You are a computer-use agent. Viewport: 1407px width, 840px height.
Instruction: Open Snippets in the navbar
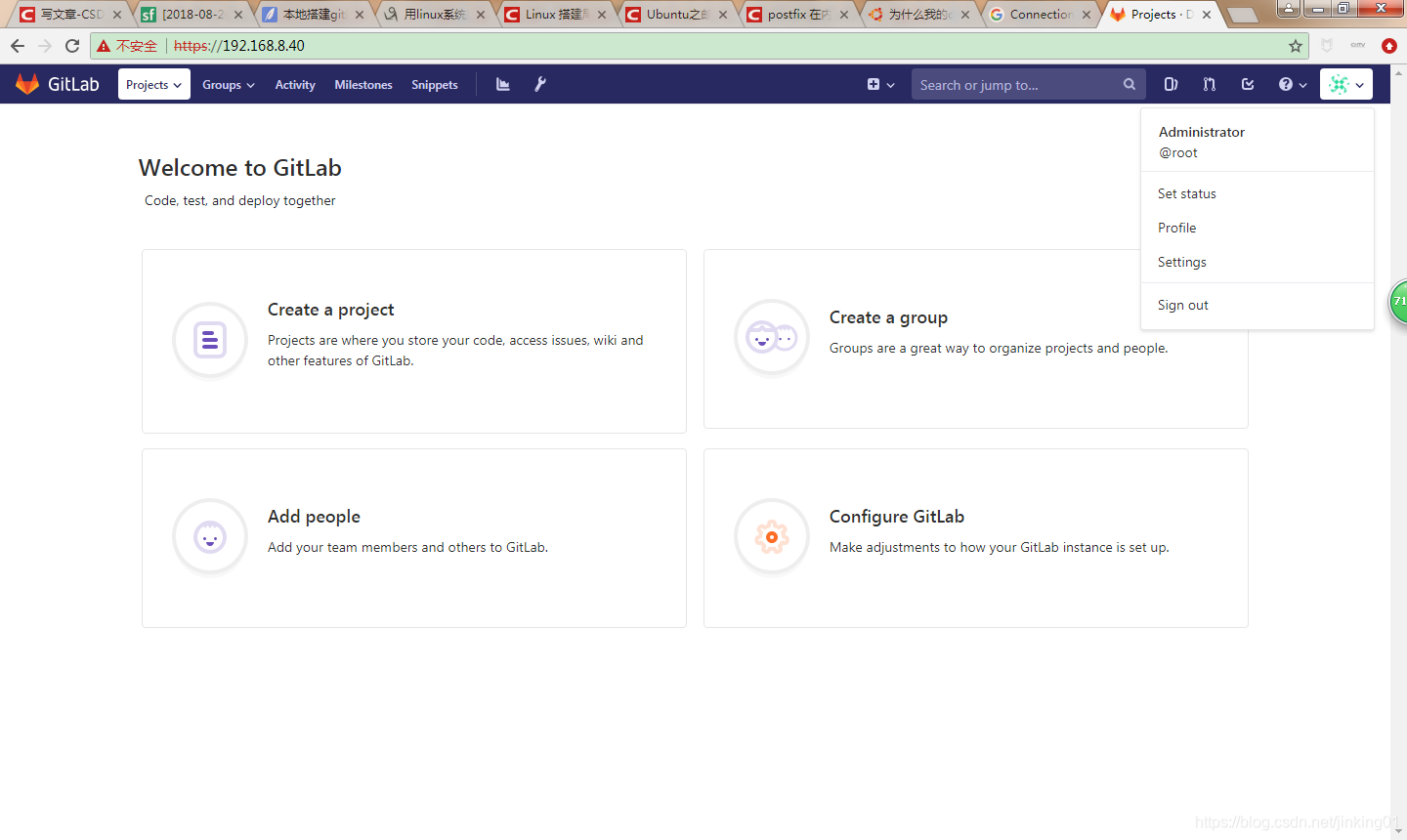pos(435,85)
